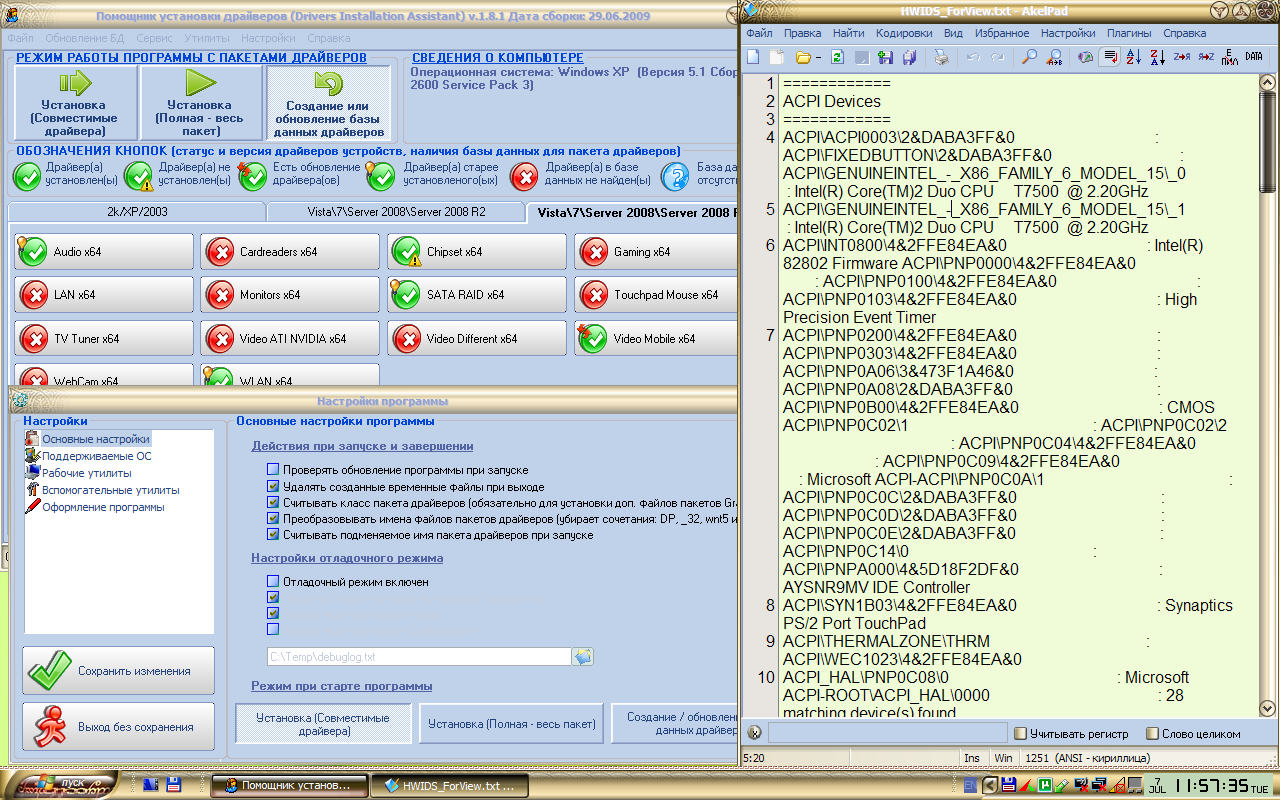Switch to the '2k/XP/2003' tab
The width and height of the screenshot is (1280, 800).
(136, 212)
